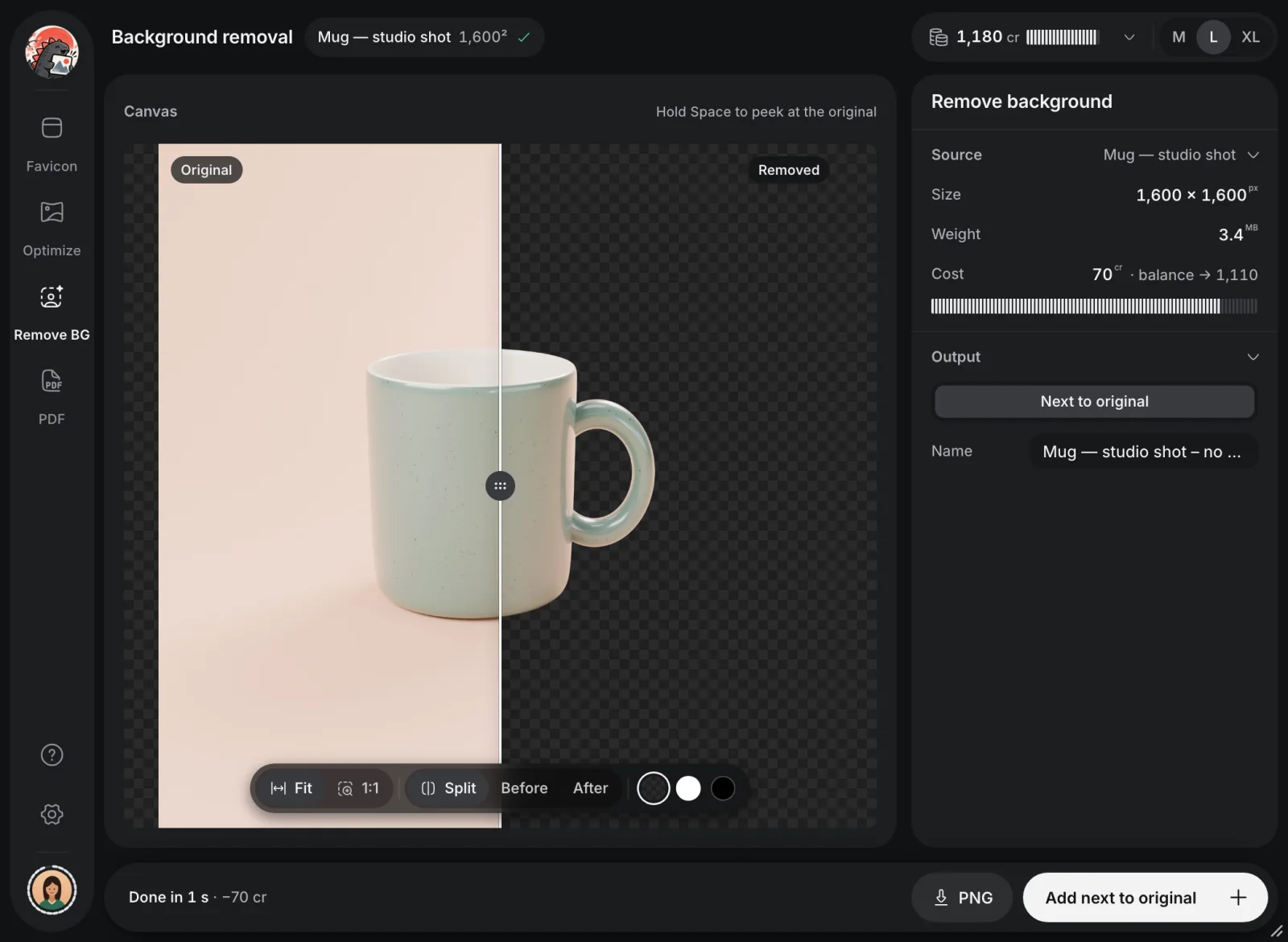
Task: Click the Mug — studio shot file chip
Action: tap(424, 37)
